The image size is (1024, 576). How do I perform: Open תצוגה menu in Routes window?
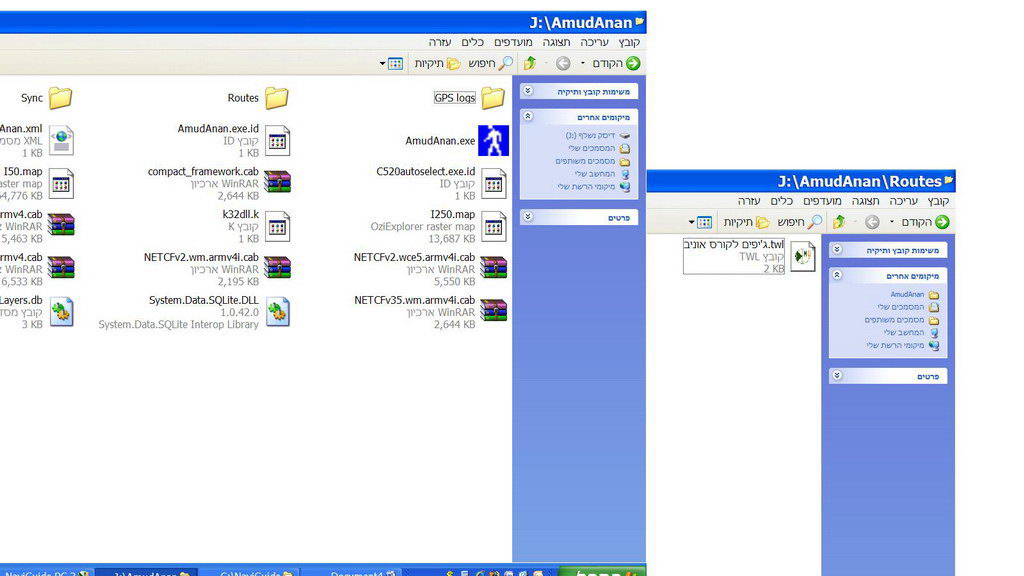[x=865, y=201]
